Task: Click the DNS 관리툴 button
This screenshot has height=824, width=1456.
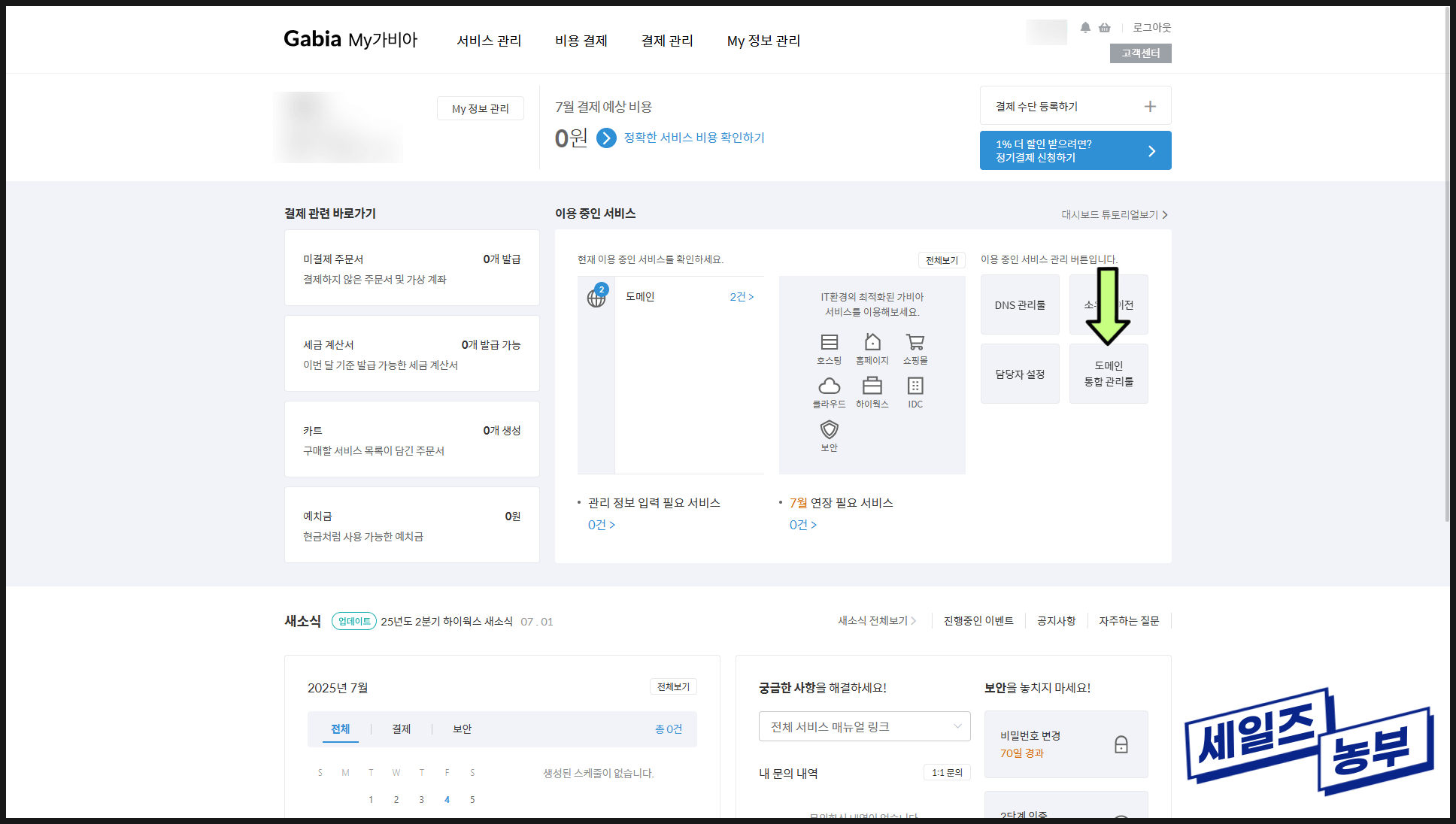Action: pyautogui.click(x=1020, y=305)
